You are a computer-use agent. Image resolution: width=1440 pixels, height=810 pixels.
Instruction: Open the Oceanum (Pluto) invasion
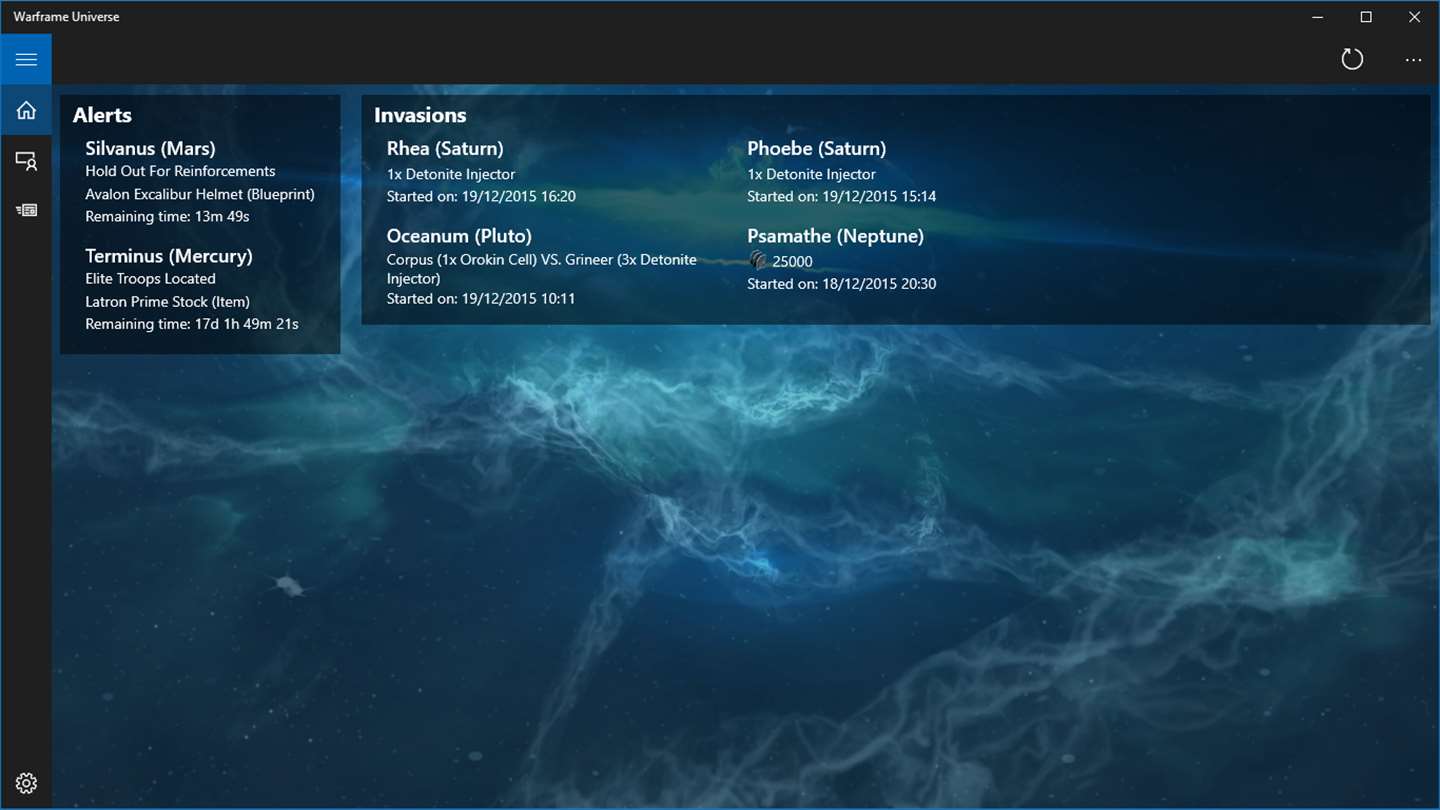pos(459,236)
